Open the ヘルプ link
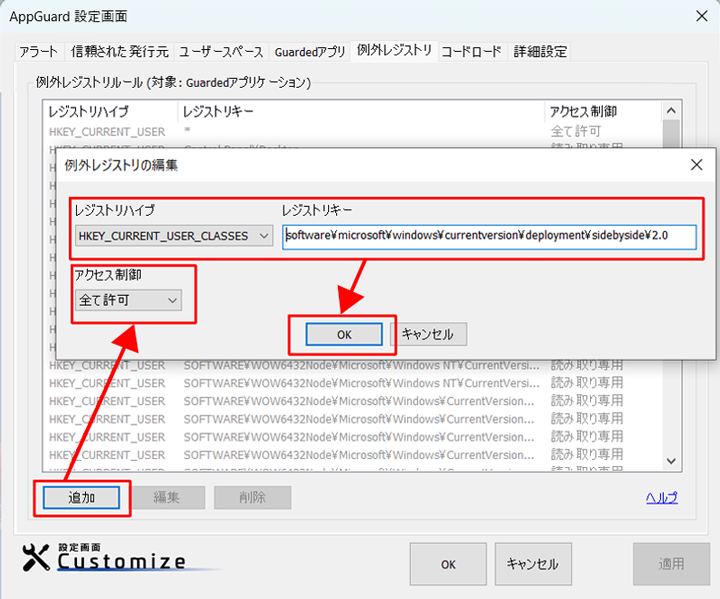 661,498
